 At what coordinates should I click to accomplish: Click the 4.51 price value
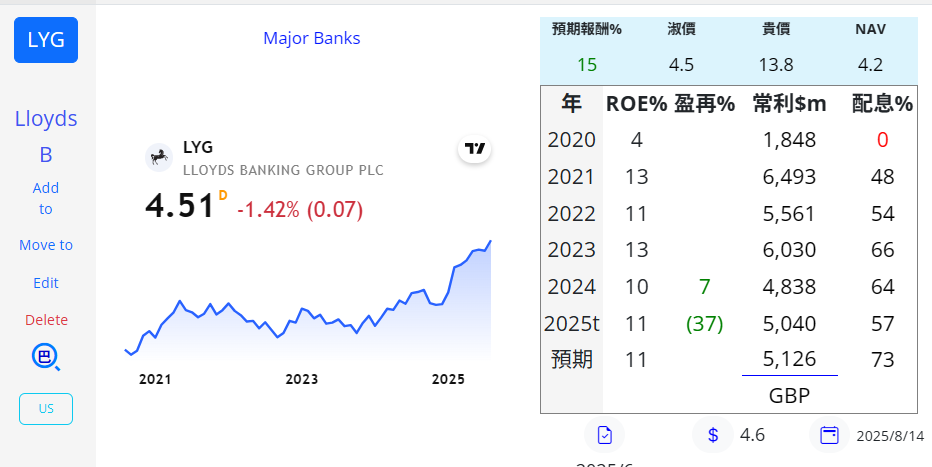[180, 206]
